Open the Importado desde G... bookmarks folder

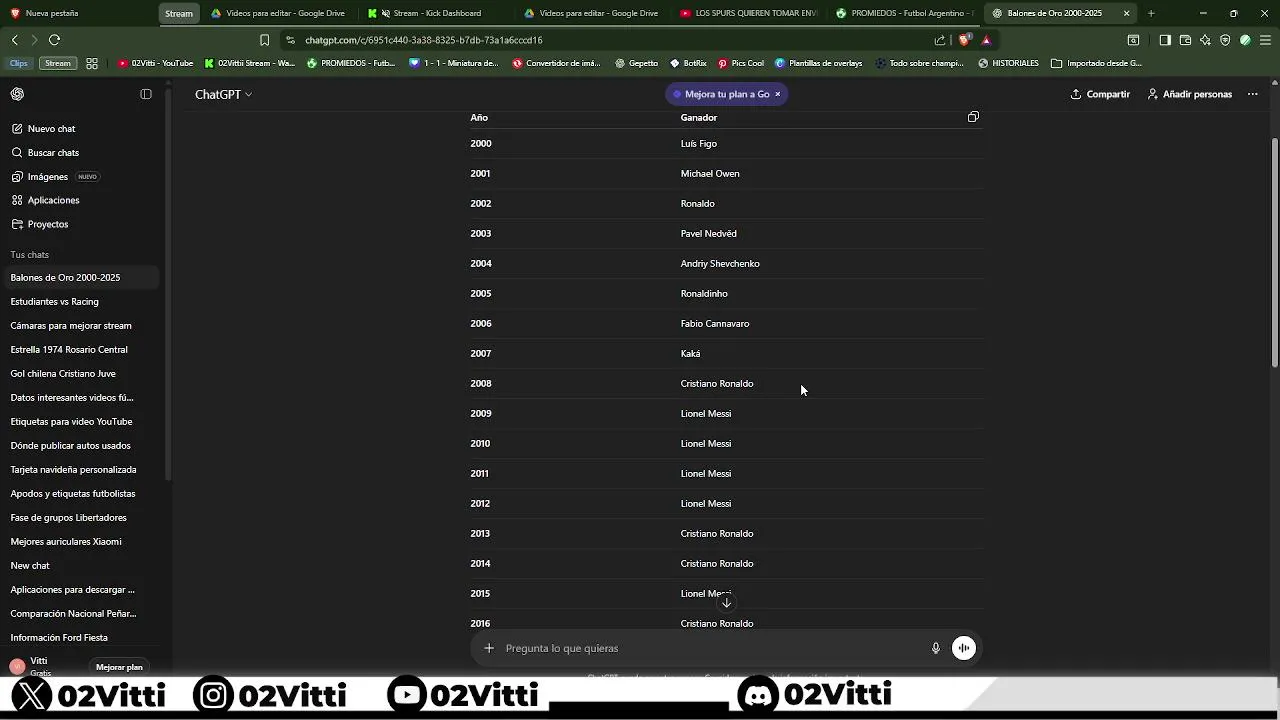click(x=1096, y=63)
